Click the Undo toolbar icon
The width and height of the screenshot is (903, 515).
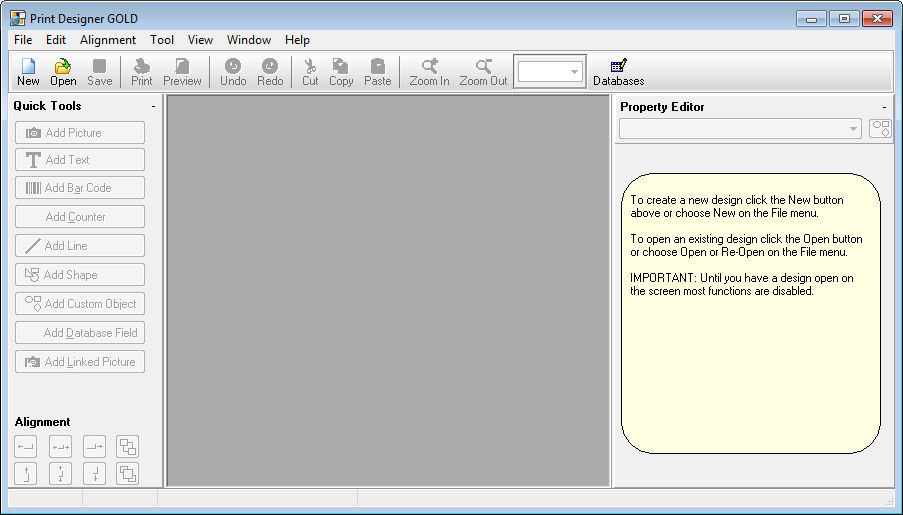(x=233, y=73)
